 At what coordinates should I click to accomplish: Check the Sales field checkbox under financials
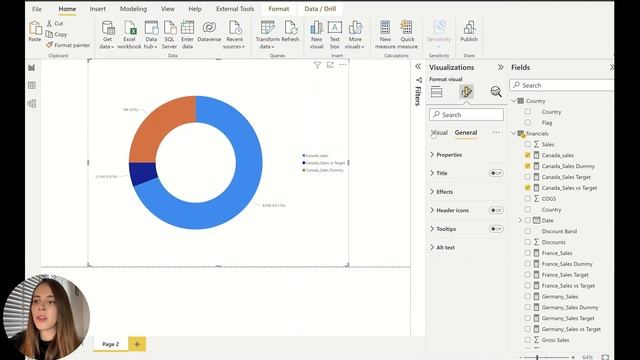coord(528,144)
